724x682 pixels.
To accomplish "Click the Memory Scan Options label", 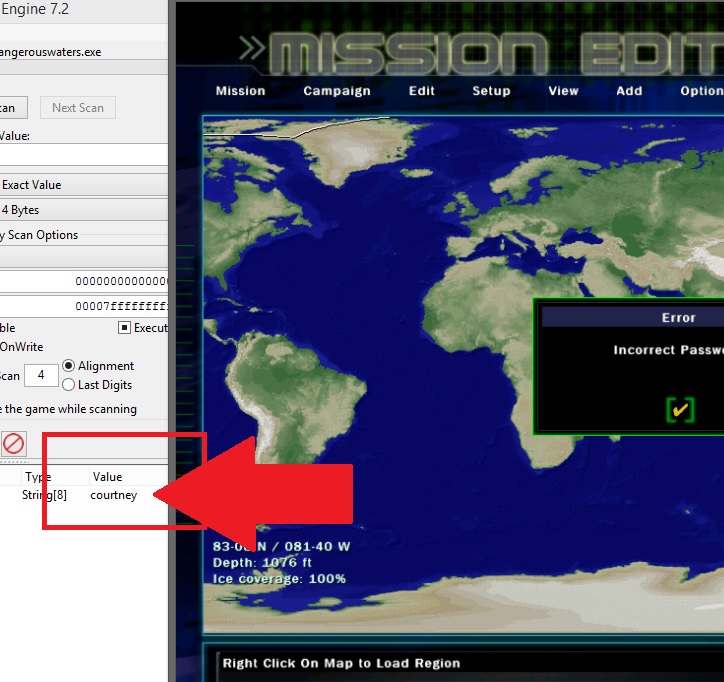I will pyautogui.click(x=39, y=235).
